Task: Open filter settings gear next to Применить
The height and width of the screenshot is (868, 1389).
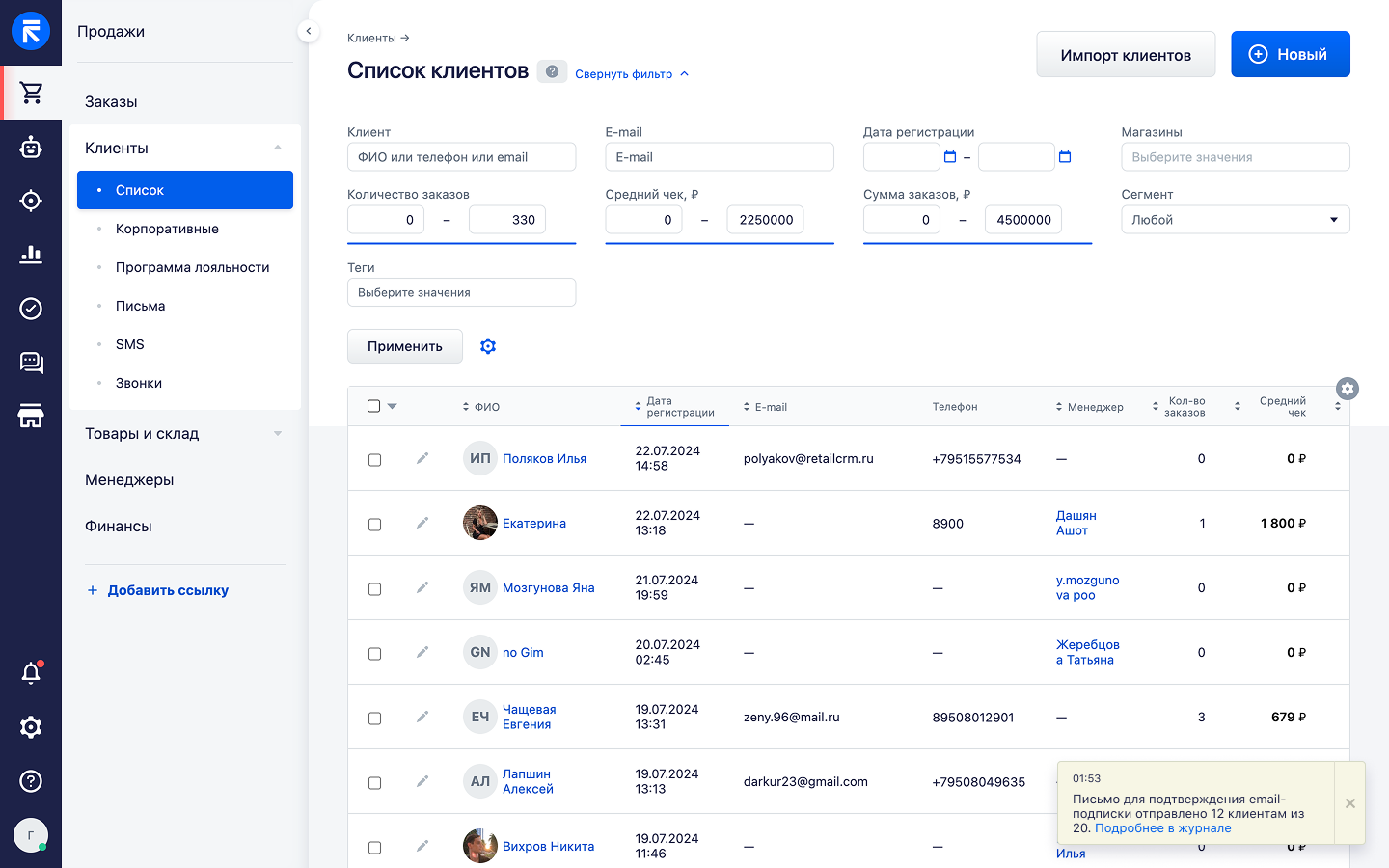Action: click(488, 346)
